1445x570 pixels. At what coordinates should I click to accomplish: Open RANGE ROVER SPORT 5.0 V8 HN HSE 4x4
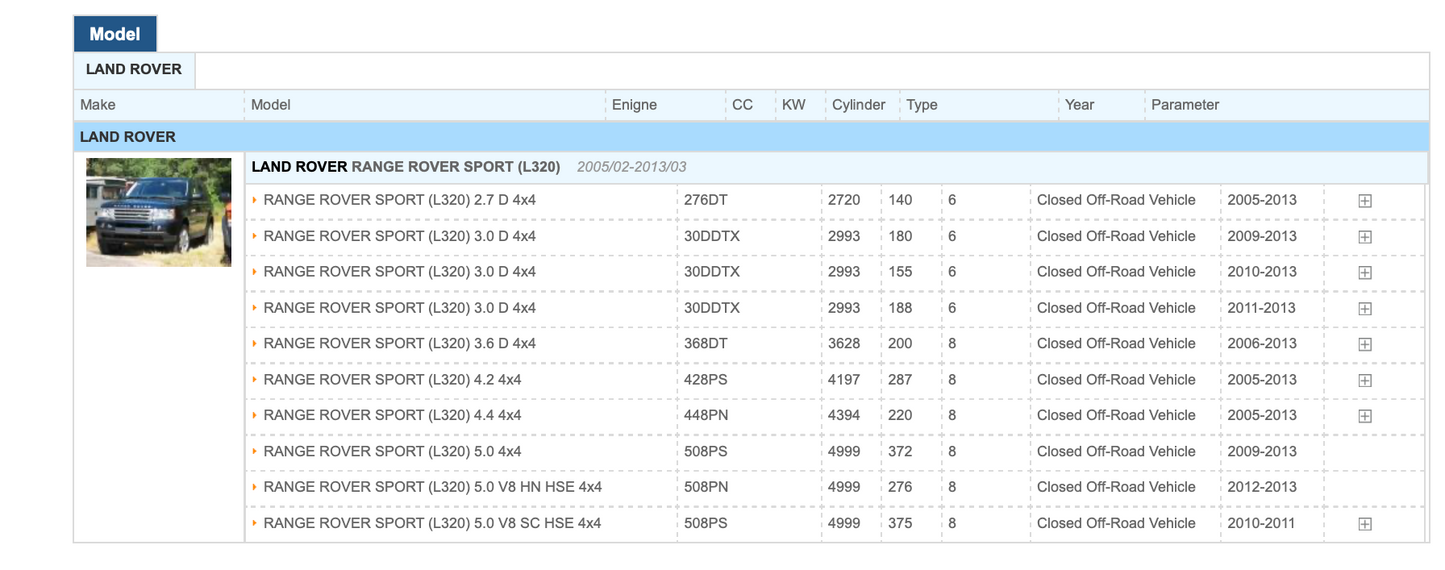433,488
